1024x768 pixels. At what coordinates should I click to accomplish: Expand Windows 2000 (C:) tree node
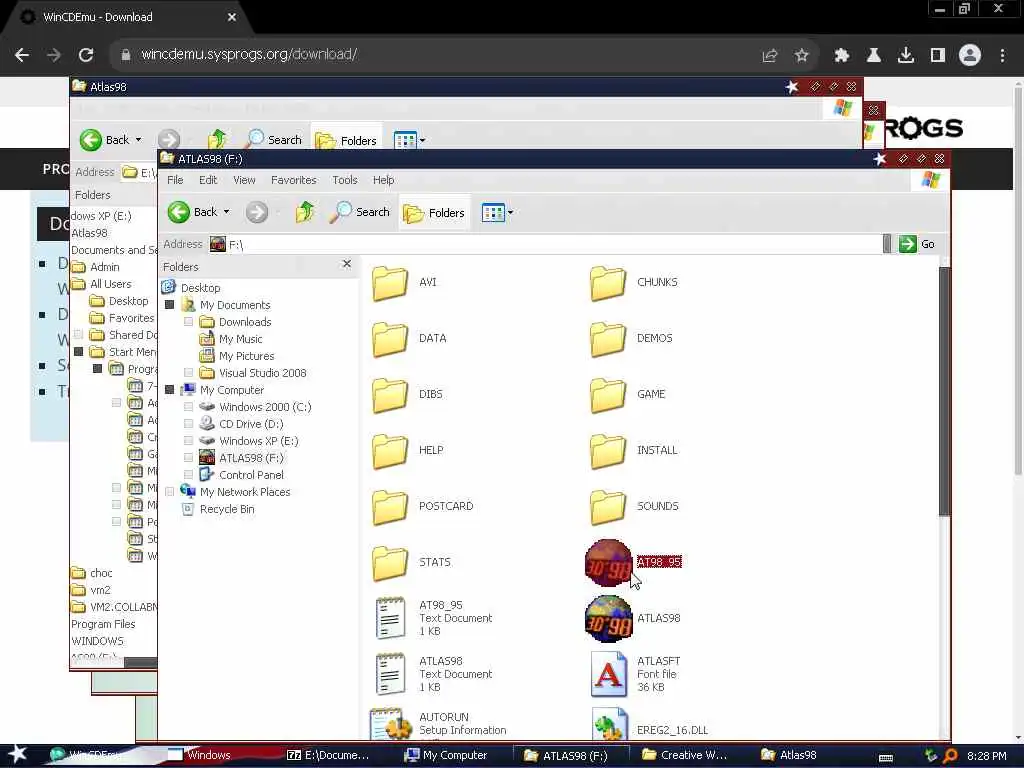[x=189, y=407]
